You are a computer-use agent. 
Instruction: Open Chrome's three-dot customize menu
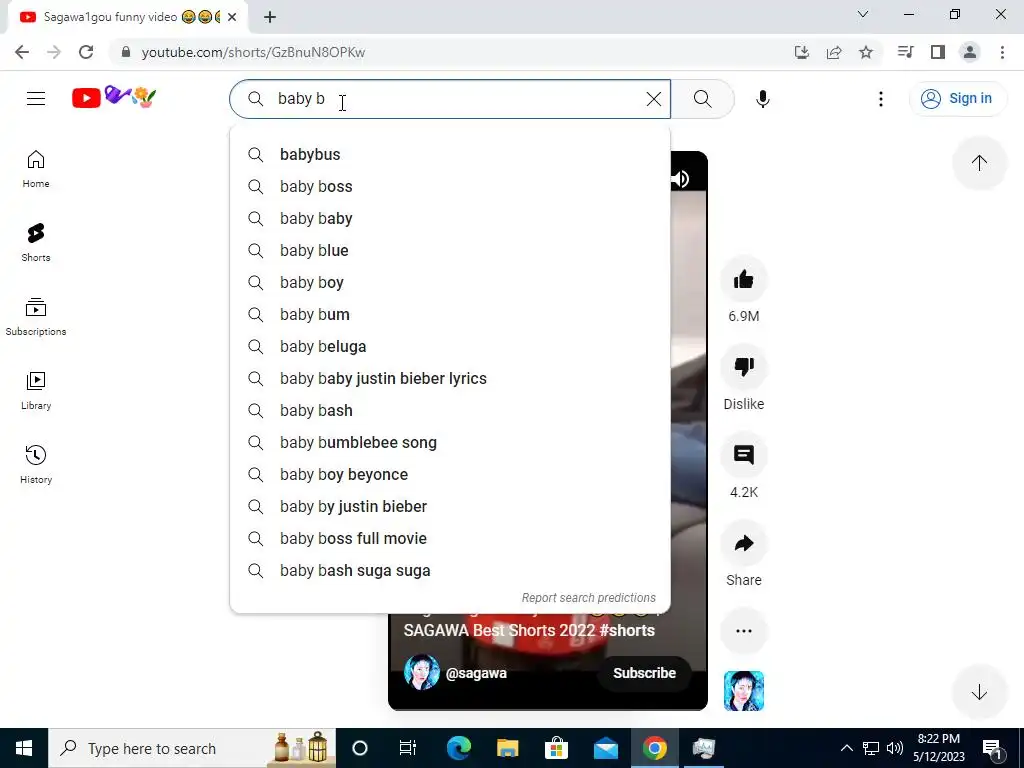(1002, 52)
